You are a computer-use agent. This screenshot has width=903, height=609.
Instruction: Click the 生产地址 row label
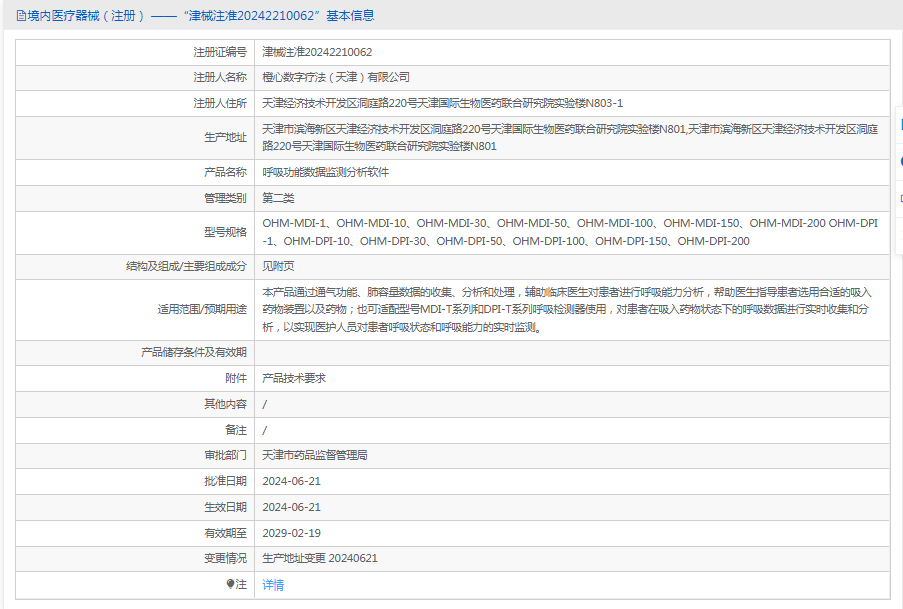click(226, 137)
